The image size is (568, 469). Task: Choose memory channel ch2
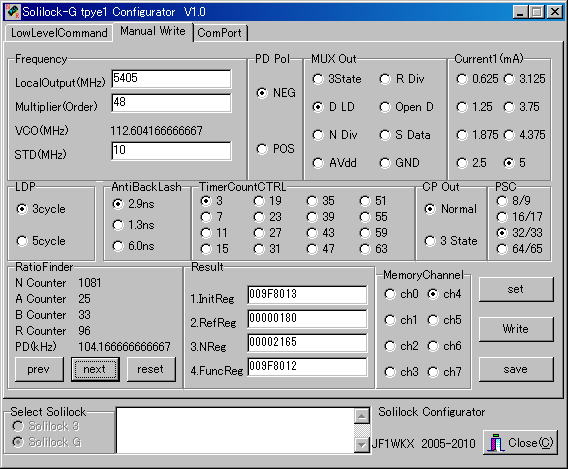(401, 346)
